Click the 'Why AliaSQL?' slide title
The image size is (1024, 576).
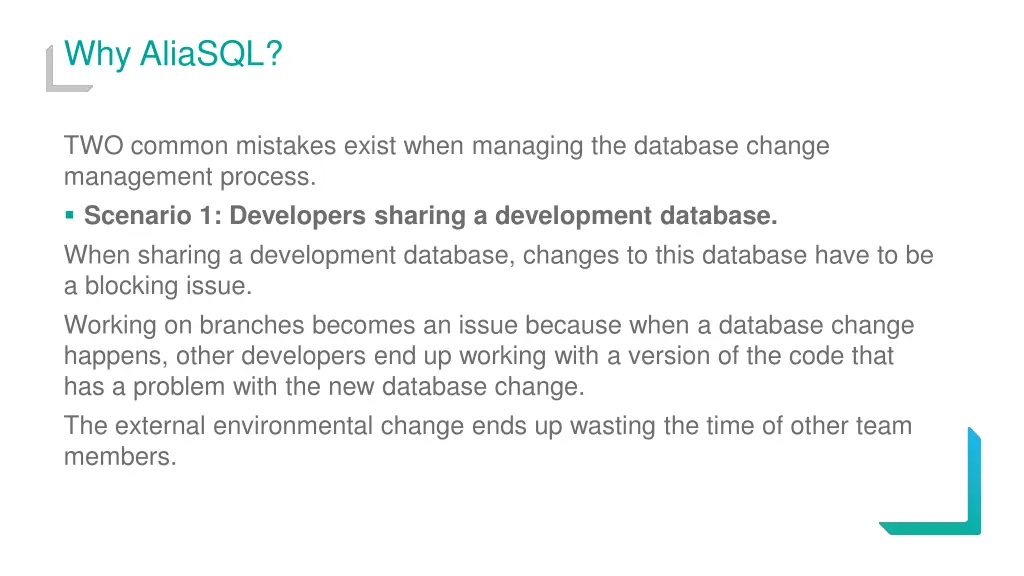pyautogui.click(x=173, y=54)
